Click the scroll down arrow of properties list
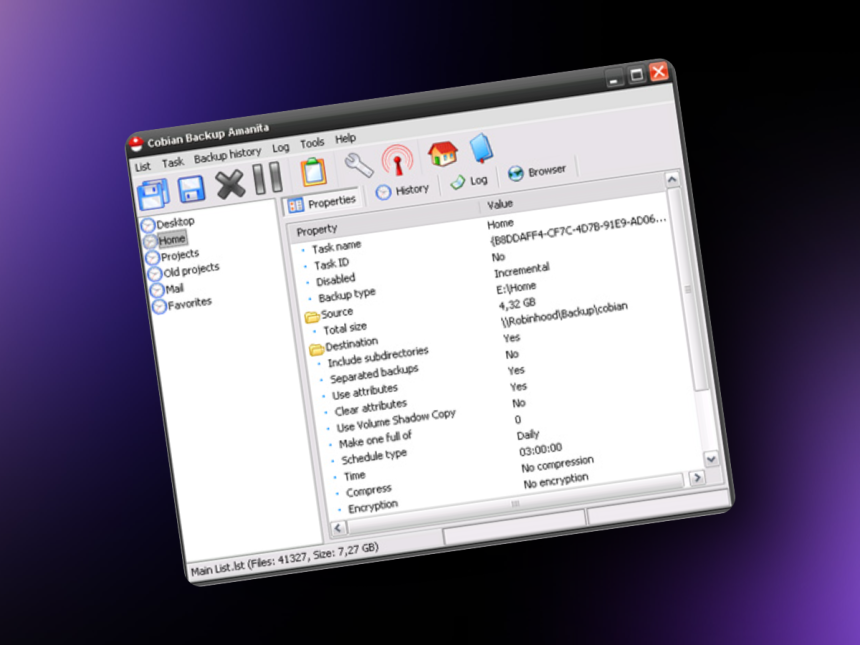 [x=711, y=459]
